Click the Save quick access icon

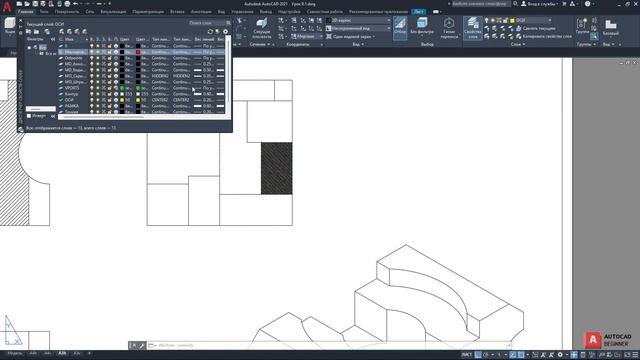35,4
